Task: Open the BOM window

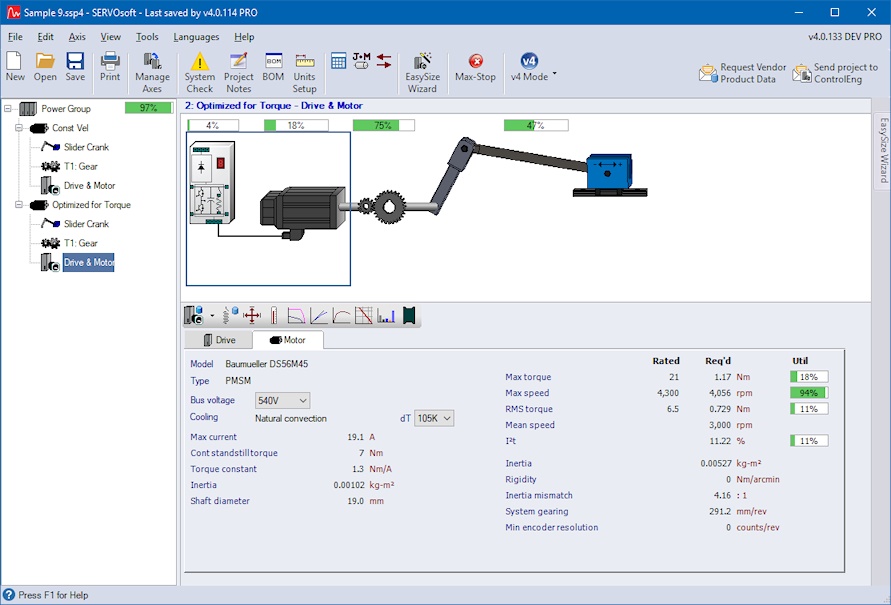Action: [273, 68]
